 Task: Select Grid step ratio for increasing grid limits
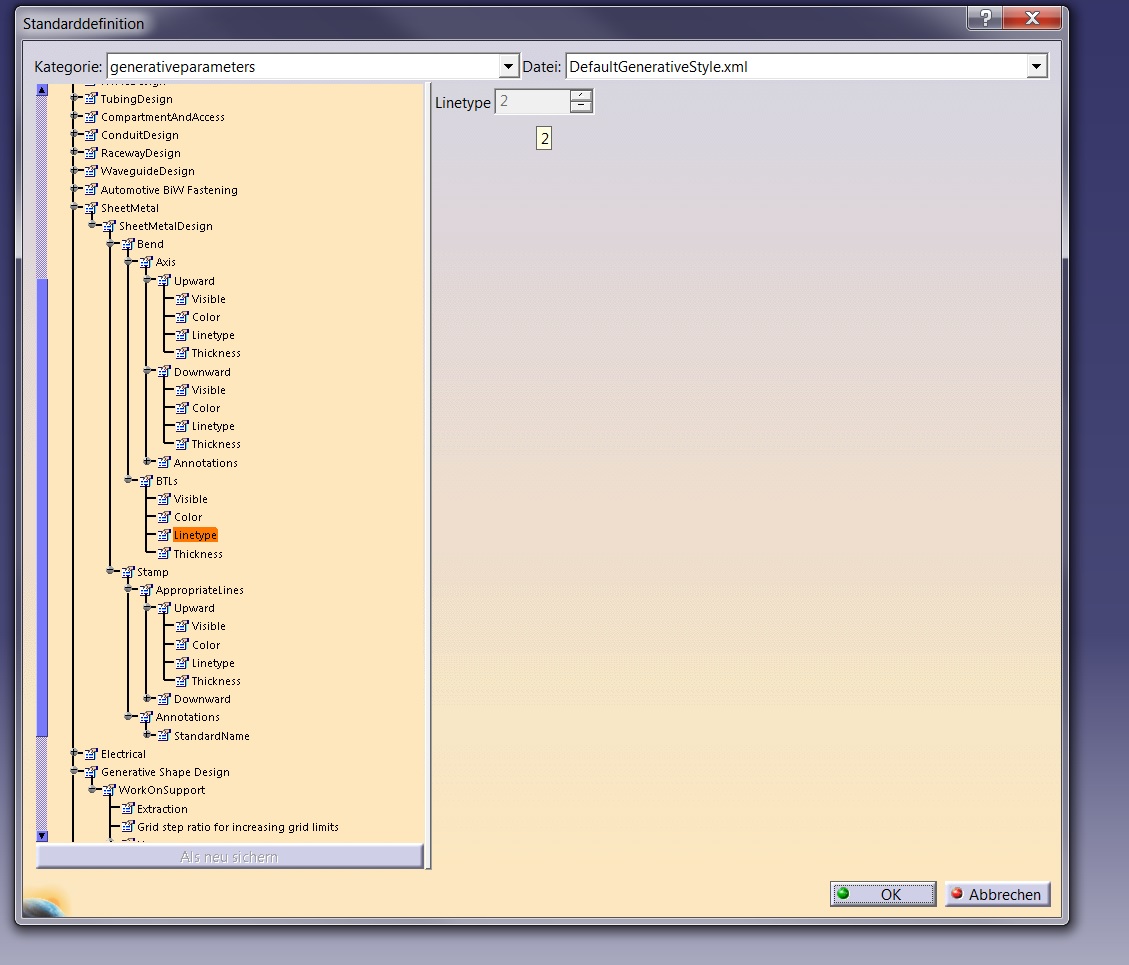coord(238,827)
